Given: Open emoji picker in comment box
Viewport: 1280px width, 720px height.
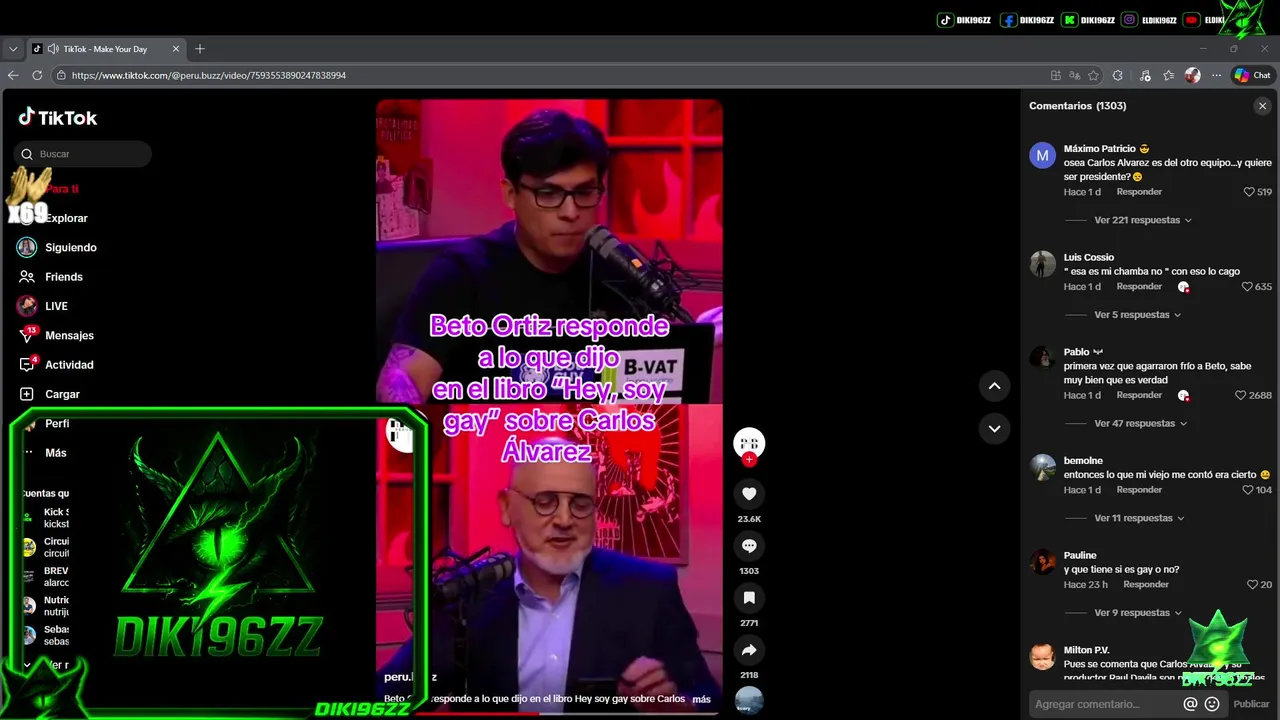Looking at the screenshot, I should pyautogui.click(x=1212, y=704).
